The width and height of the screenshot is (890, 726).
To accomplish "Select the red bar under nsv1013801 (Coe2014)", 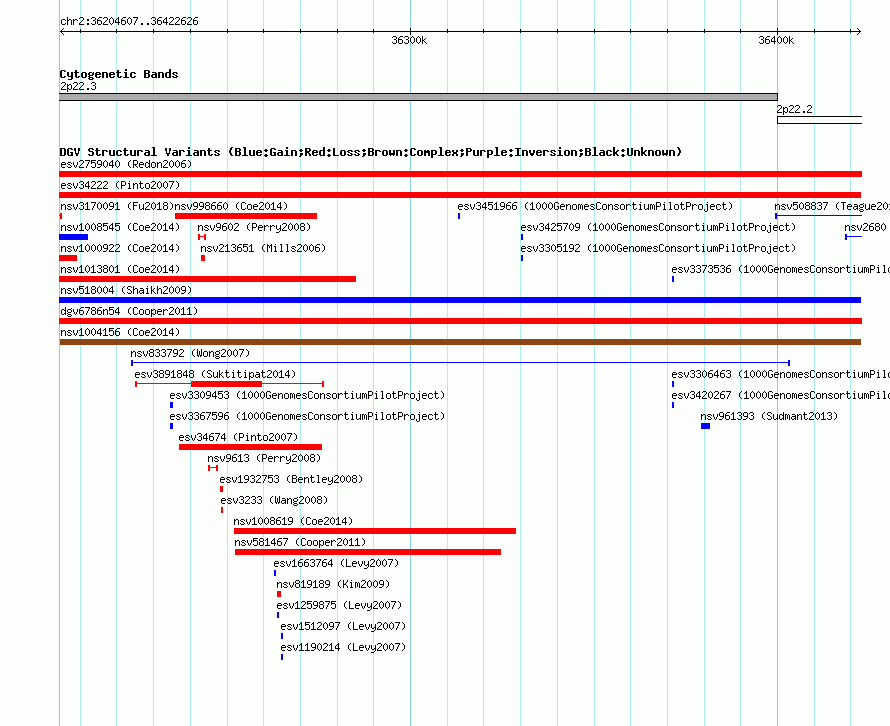I will (208, 279).
